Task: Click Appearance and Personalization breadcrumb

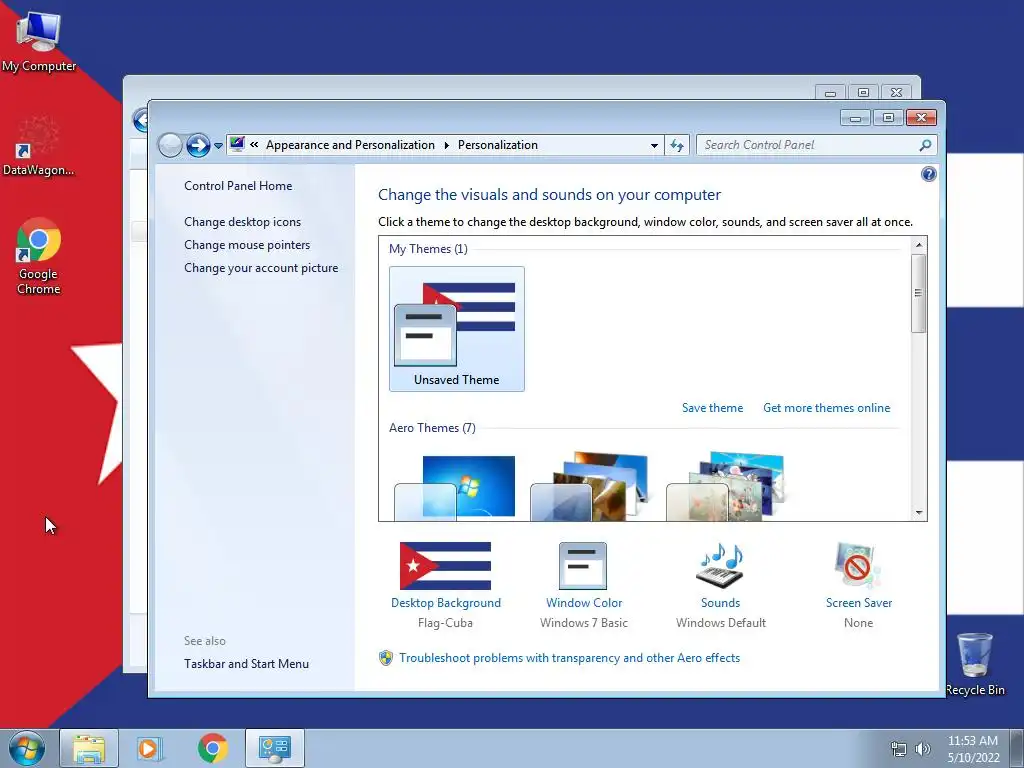Action: pyautogui.click(x=350, y=145)
